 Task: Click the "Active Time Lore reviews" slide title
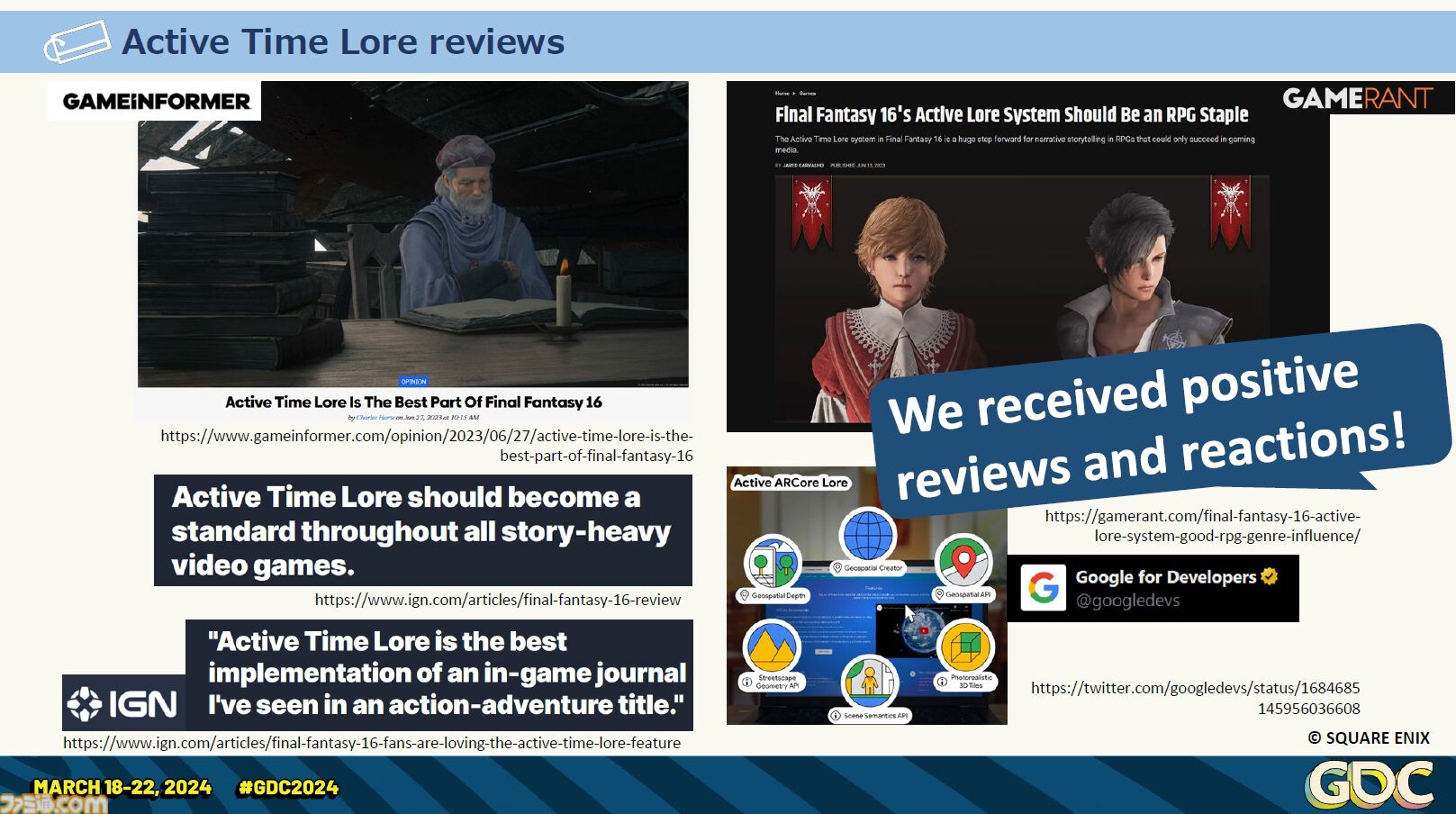343,42
